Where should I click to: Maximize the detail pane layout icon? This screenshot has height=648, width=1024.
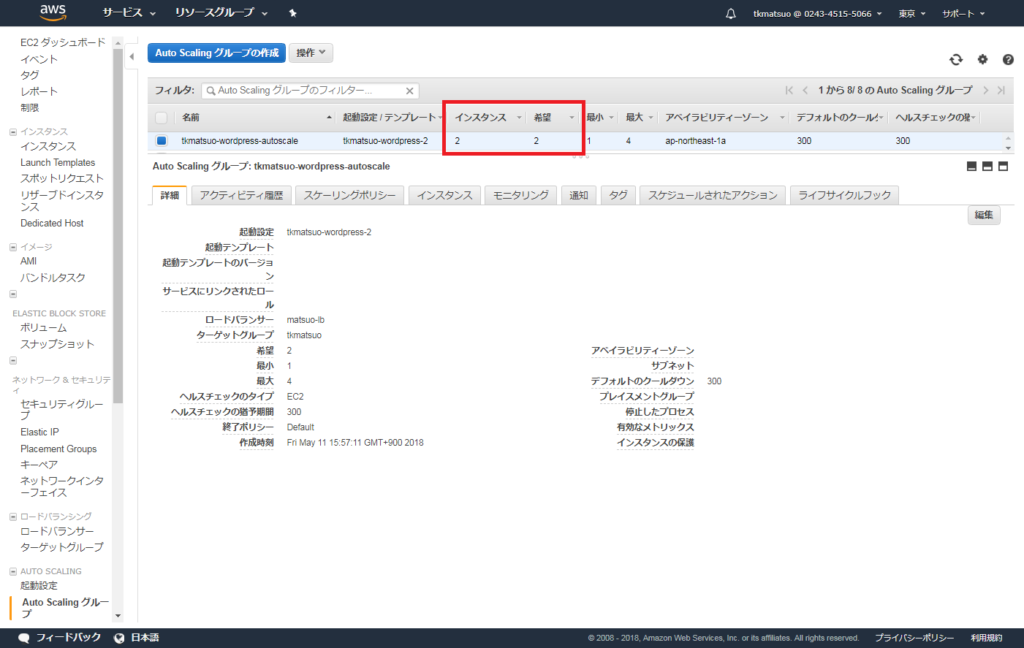coord(1003,167)
